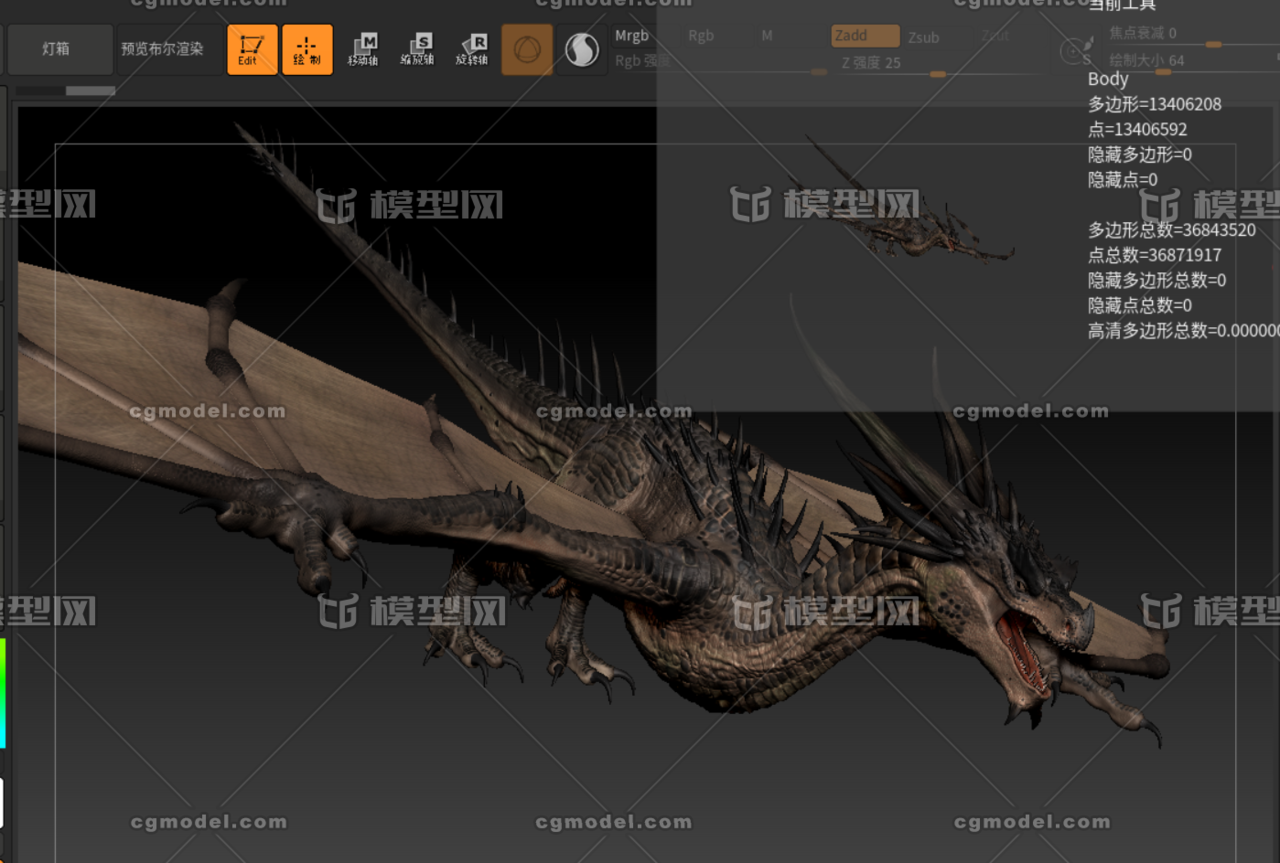Click the Body subtool name text
This screenshot has height=863, width=1280.
click(x=1108, y=79)
